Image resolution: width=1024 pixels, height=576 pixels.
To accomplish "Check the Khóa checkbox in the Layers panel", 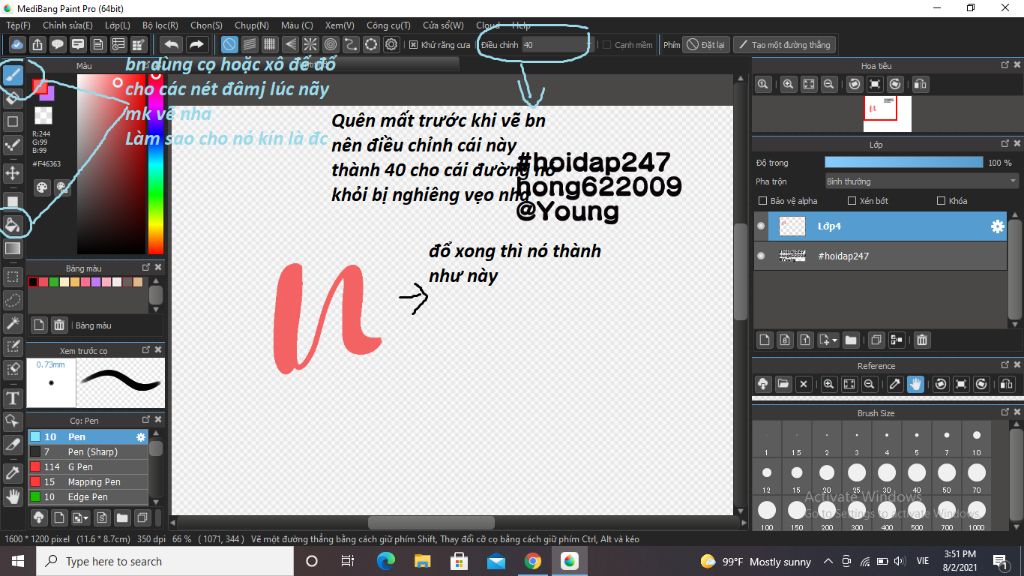I will [940, 201].
